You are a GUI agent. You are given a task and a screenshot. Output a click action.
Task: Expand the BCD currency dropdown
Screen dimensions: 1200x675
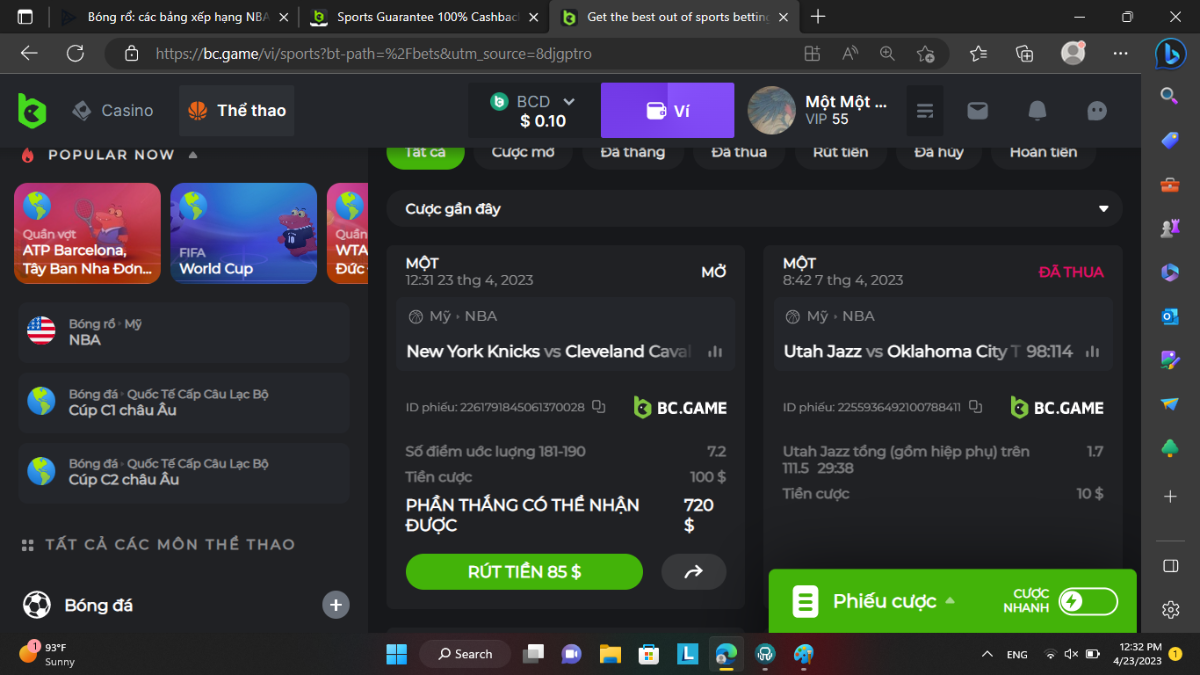pos(569,102)
